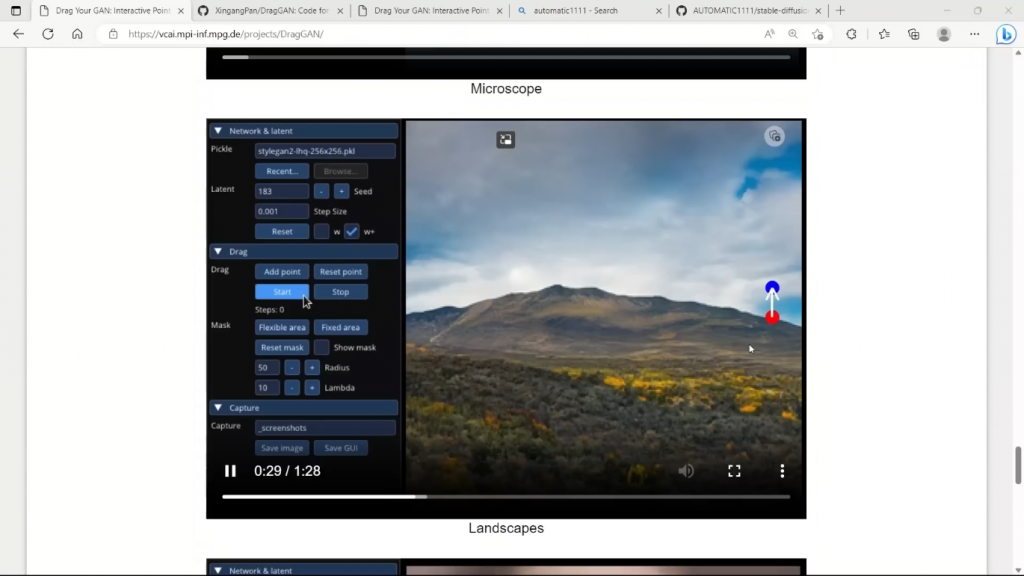The width and height of the screenshot is (1024, 576).
Task: Click the Capture _screenshots path field
Action: (x=325, y=428)
